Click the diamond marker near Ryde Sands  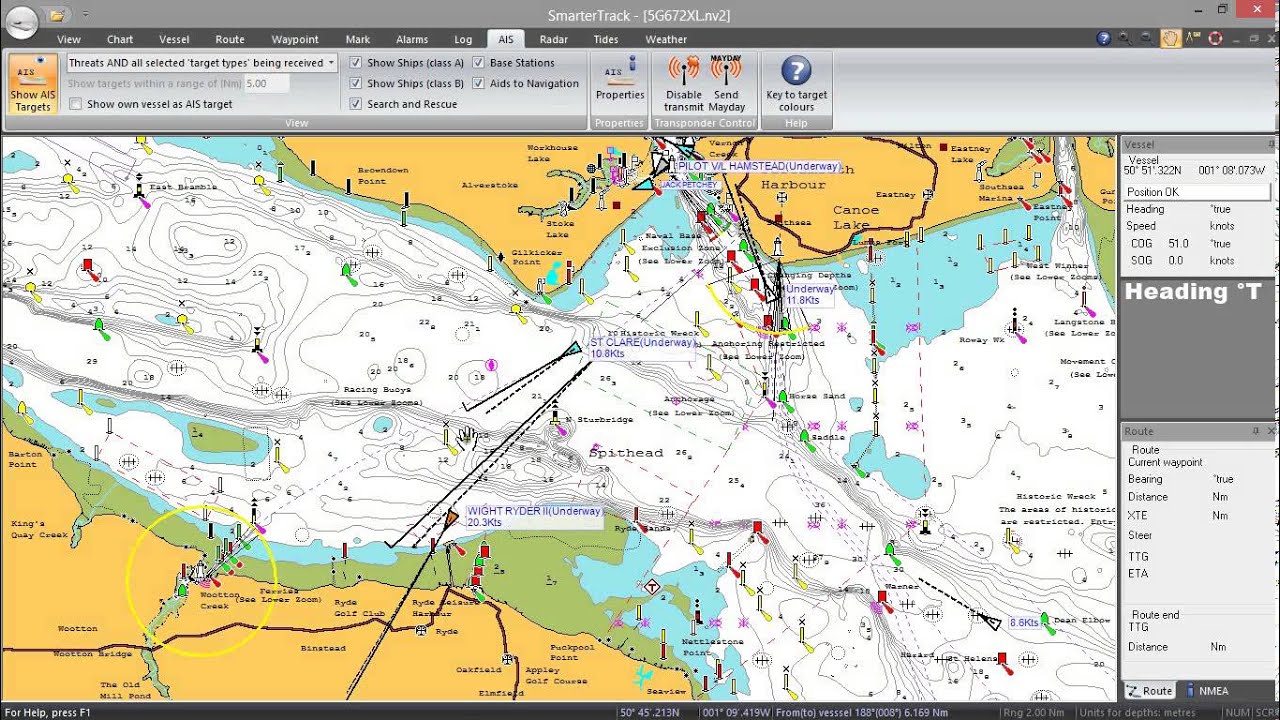click(652, 587)
